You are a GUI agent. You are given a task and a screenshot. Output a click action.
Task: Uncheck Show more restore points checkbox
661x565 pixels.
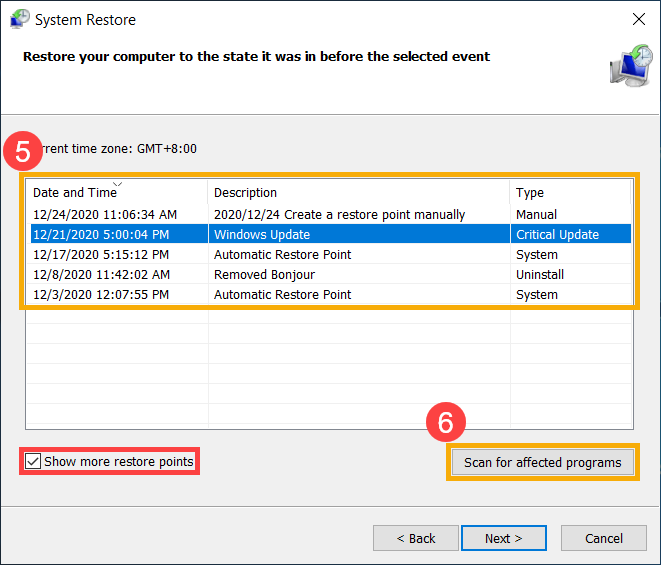(33, 462)
